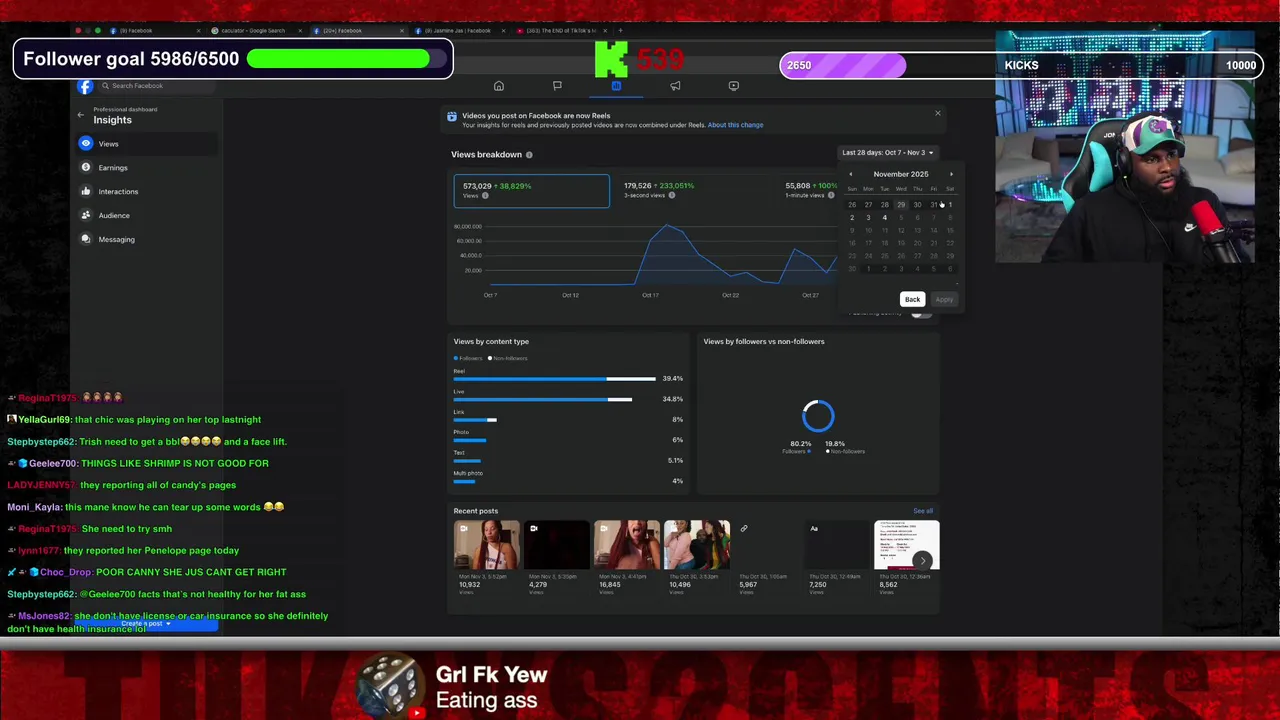Click the next arrow on recent posts carousel
Viewport: 1280px width, 720px height.
click(922, 561)
